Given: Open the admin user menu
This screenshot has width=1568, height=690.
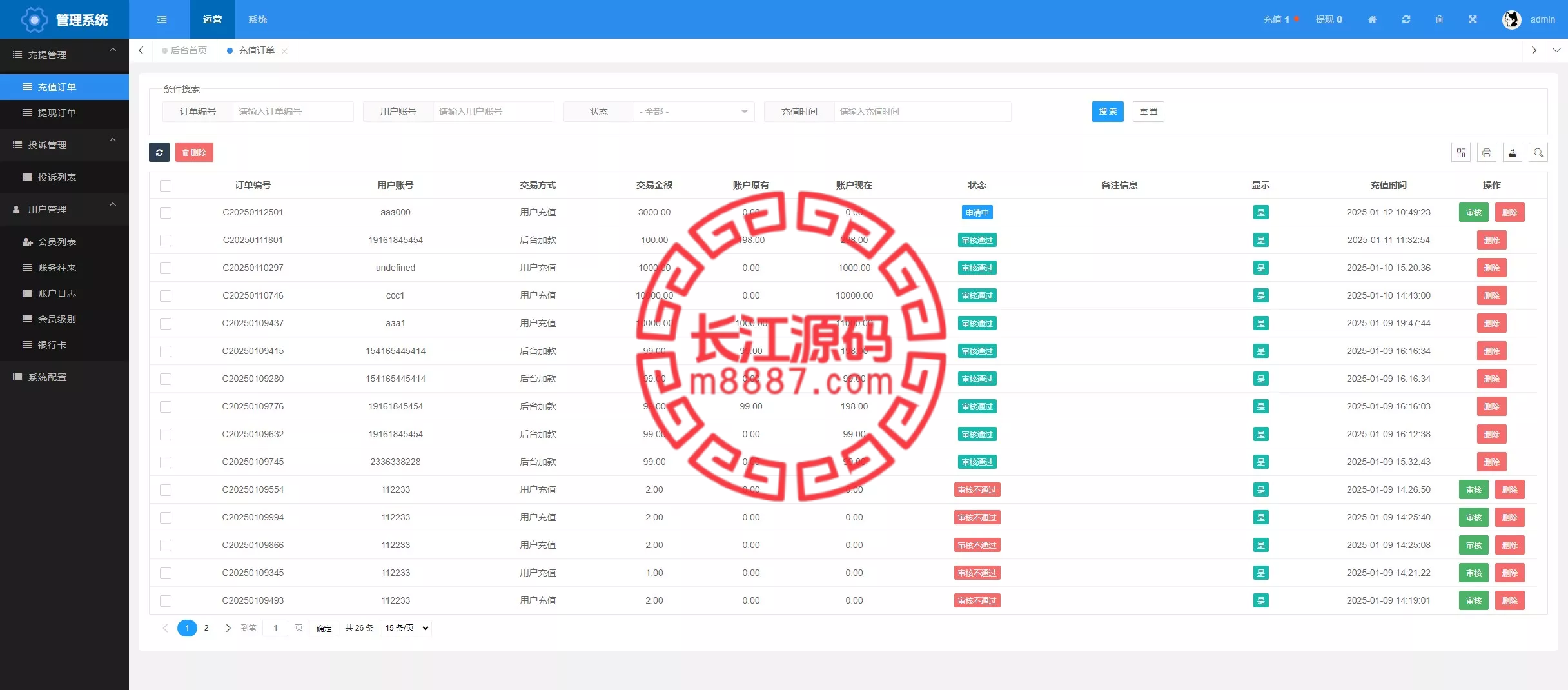Looking at the screenshot, I should point(1542,19).
